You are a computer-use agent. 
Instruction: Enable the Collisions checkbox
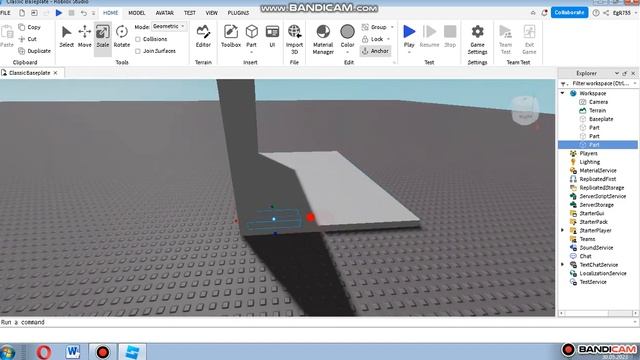tap(138, 39)
